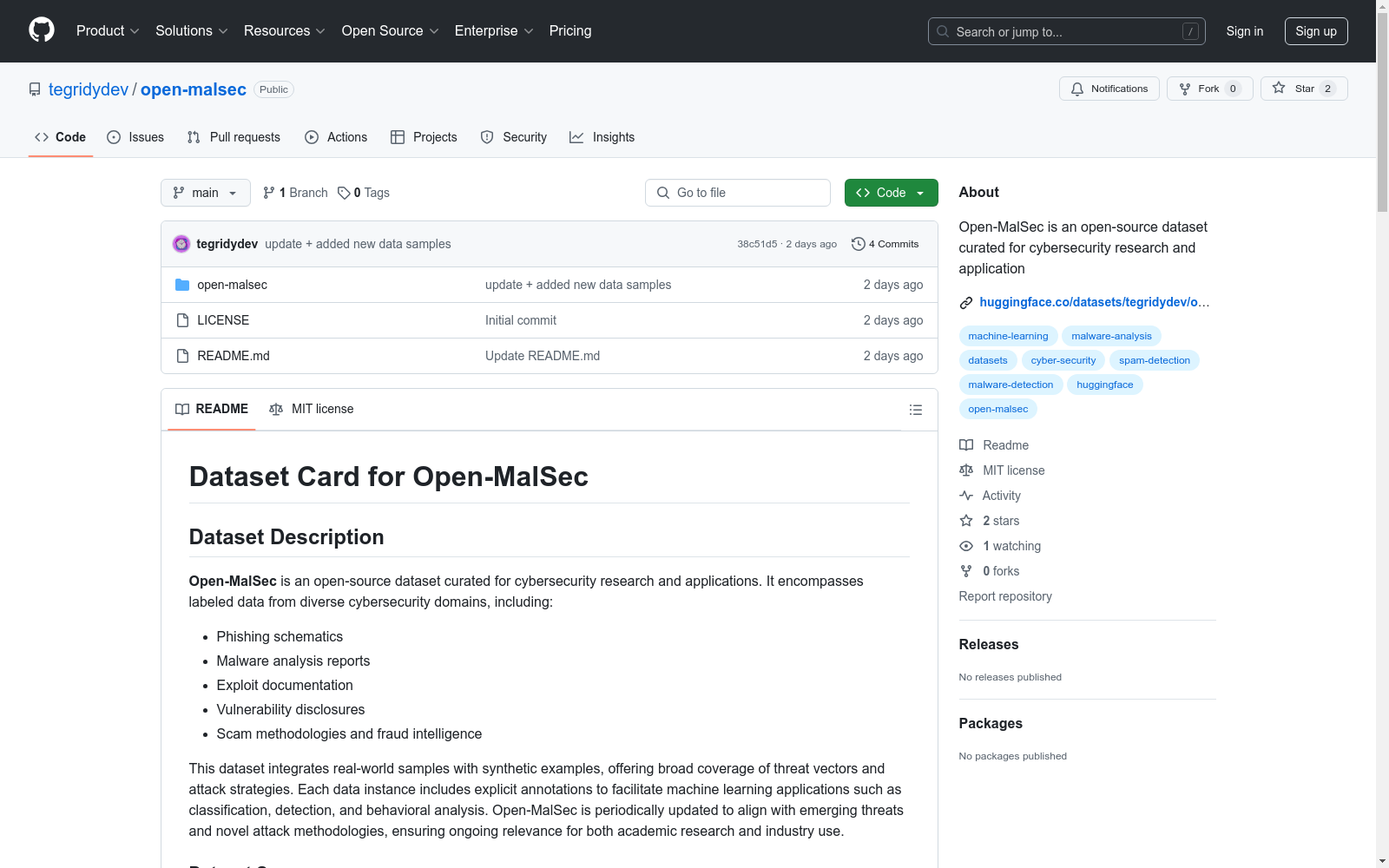Click the book icon beside sidebar Readme
The image size is (1389, 868).
pos(966,445)
